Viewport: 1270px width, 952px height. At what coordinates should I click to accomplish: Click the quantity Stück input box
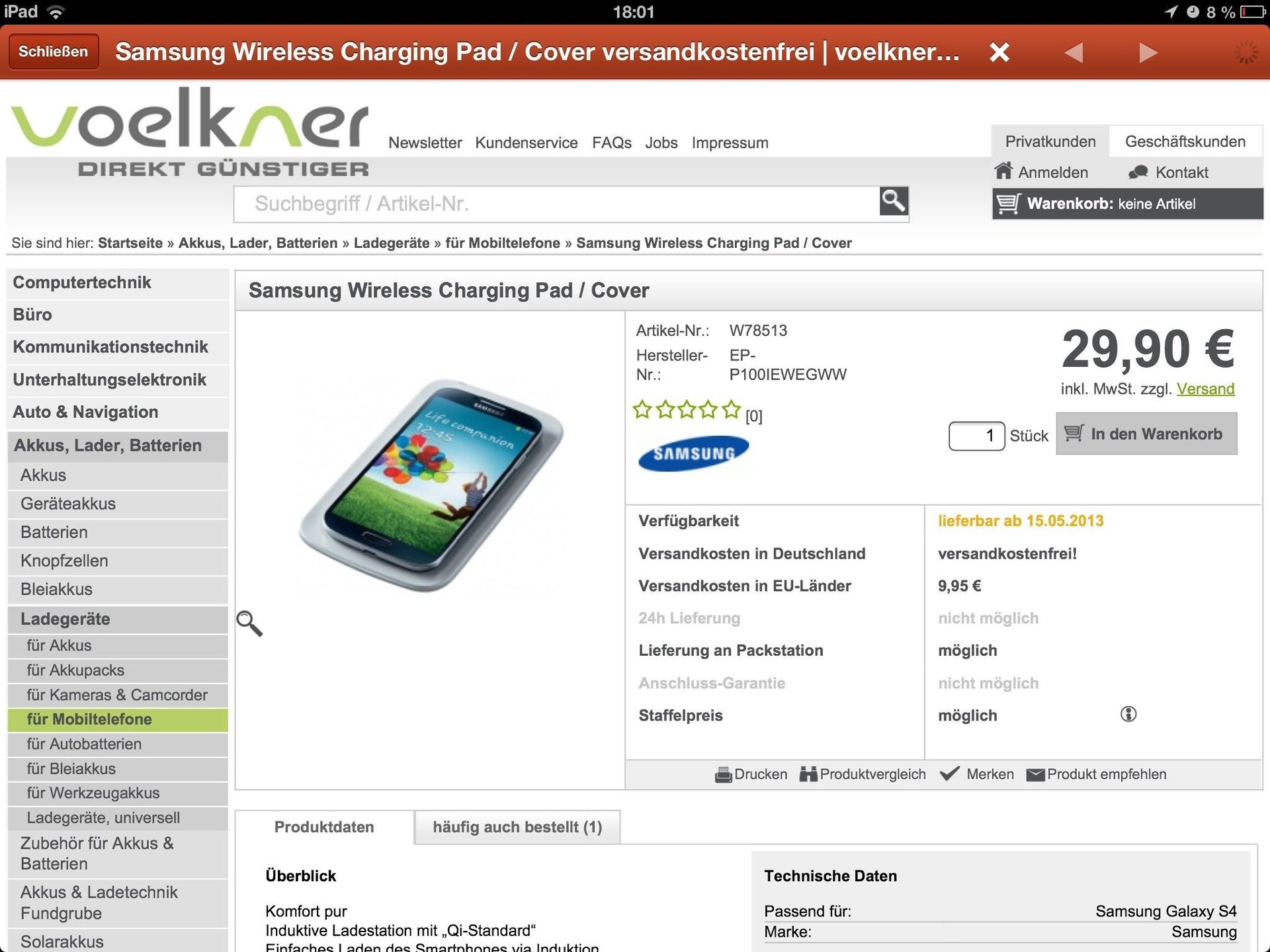coord(976,436)
